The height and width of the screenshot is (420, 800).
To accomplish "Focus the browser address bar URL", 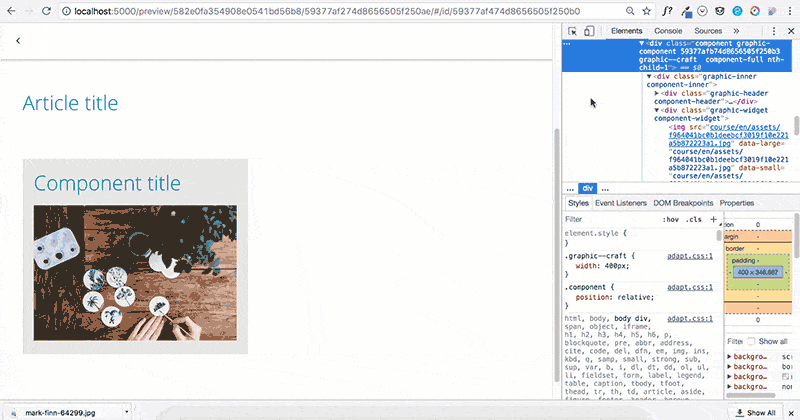I will (x=327, y=11).
